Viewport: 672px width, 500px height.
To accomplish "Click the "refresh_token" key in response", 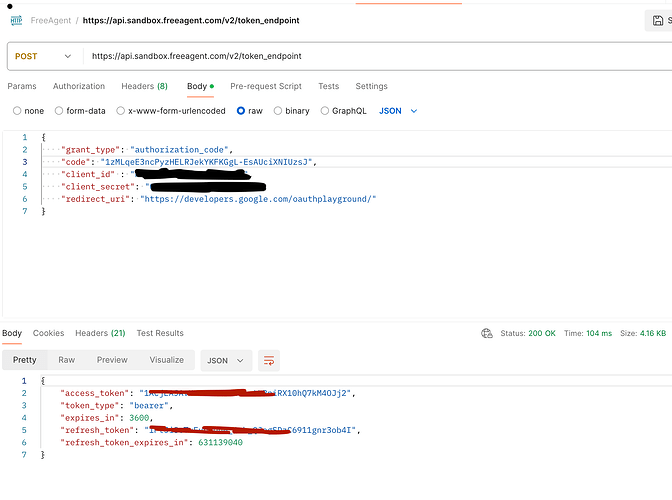I will pos(97,430).
